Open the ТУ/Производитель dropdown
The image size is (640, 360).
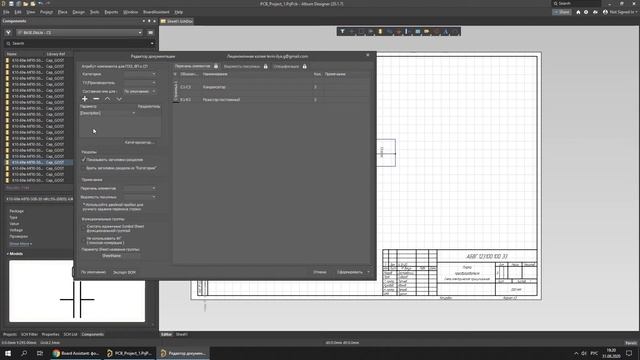pos(140,82)
